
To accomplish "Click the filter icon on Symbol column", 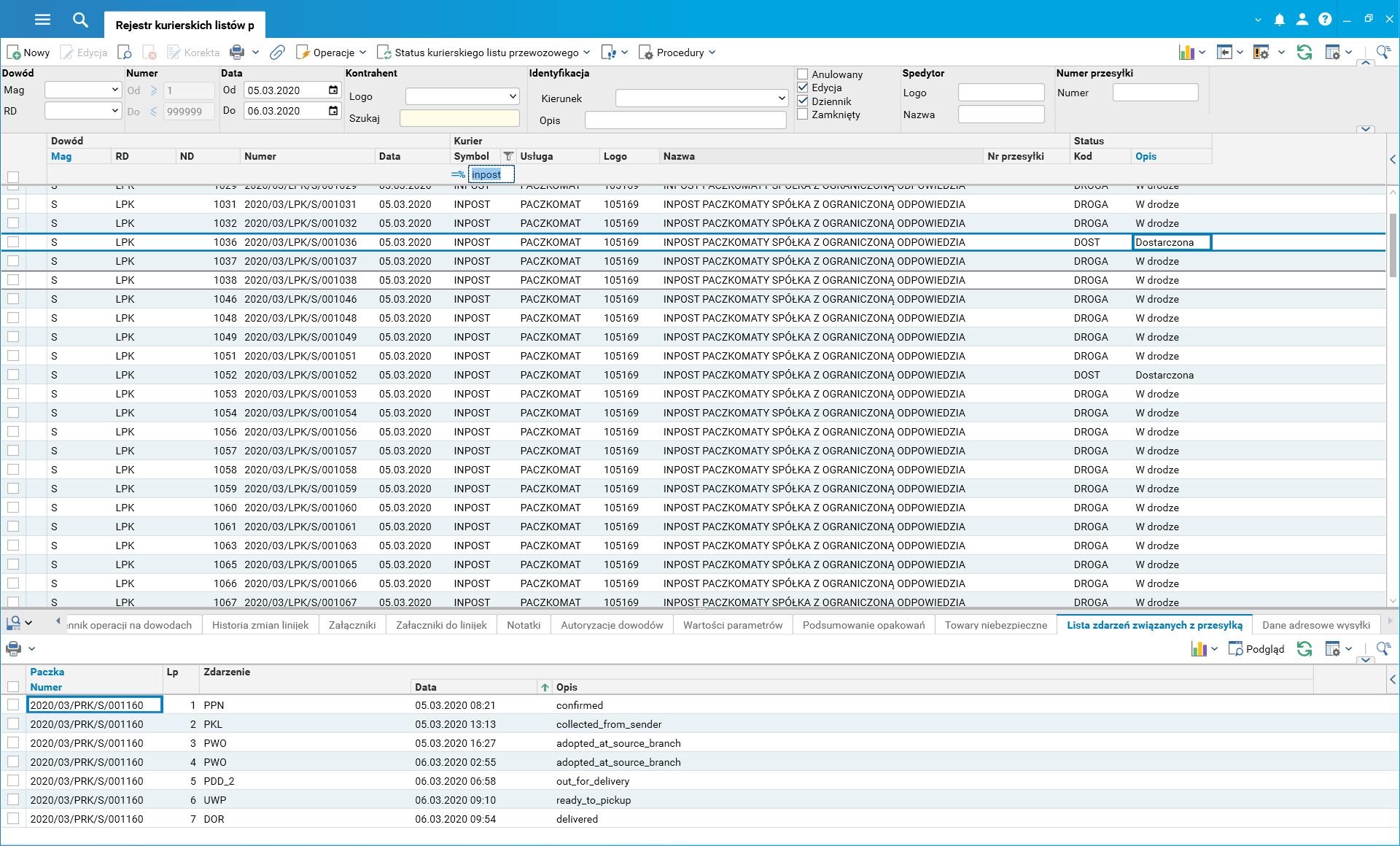I will point(508,156).
